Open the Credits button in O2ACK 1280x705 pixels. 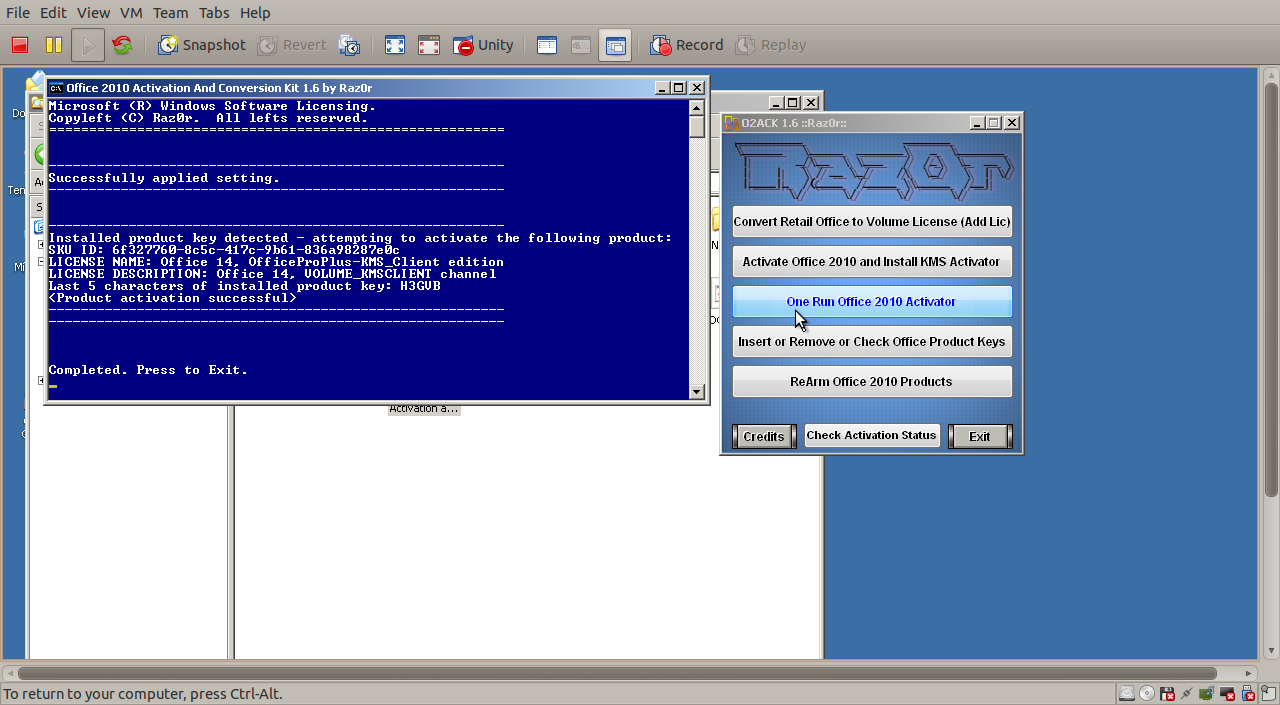tap(764, 437)
